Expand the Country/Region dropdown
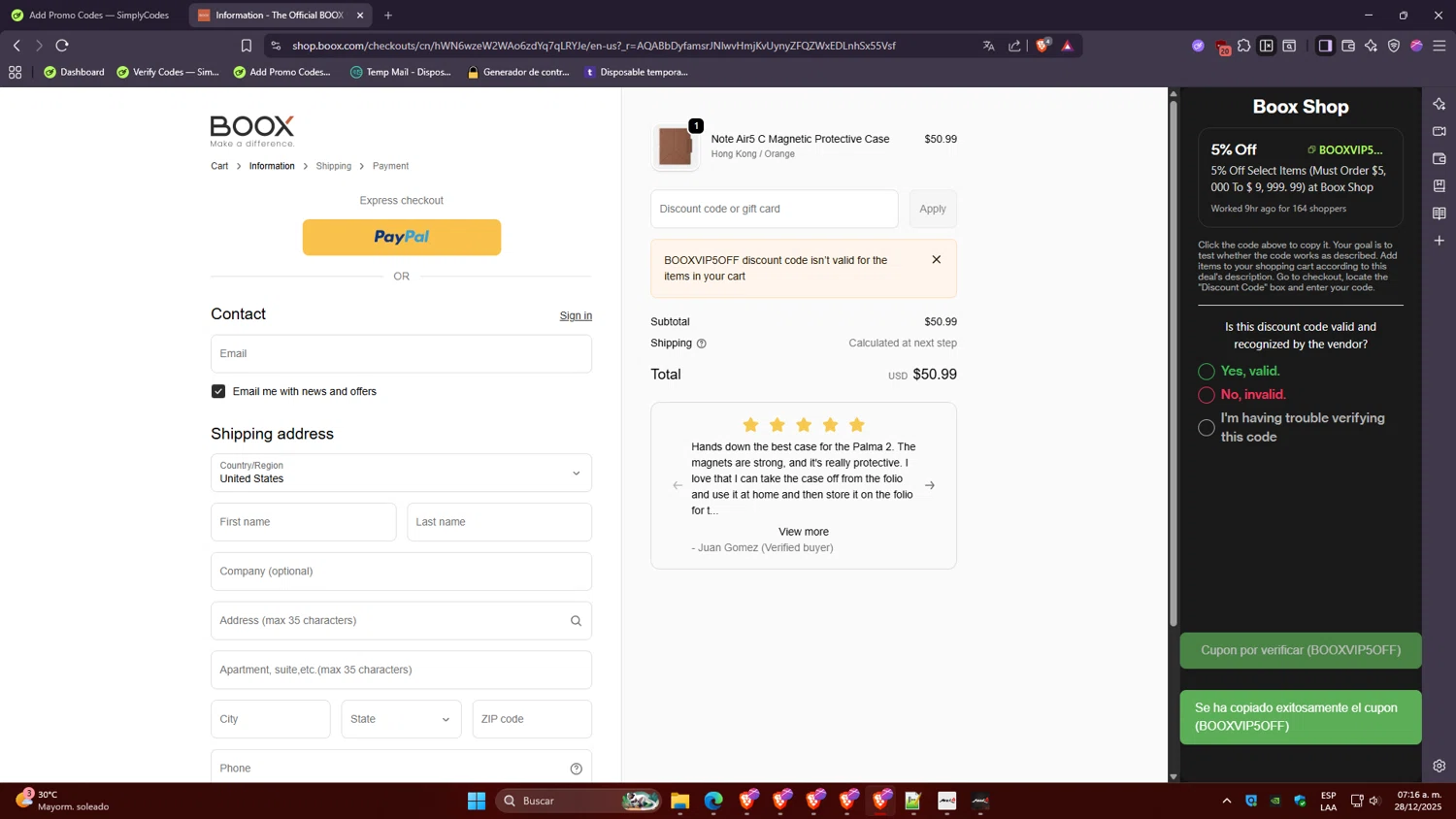The height and width of the screenshot is (819, 1456). pyautogui.click(x=401, y=473)
